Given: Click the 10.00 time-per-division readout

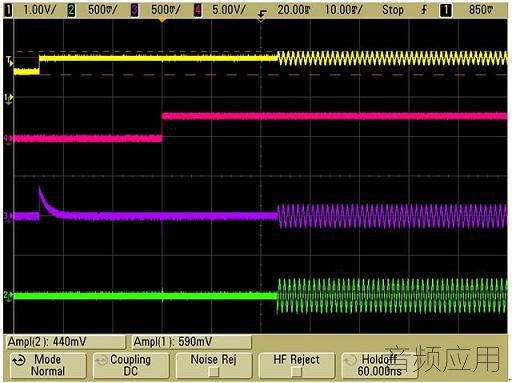Looking at the screenshot, I should click(x=343, y=10).
